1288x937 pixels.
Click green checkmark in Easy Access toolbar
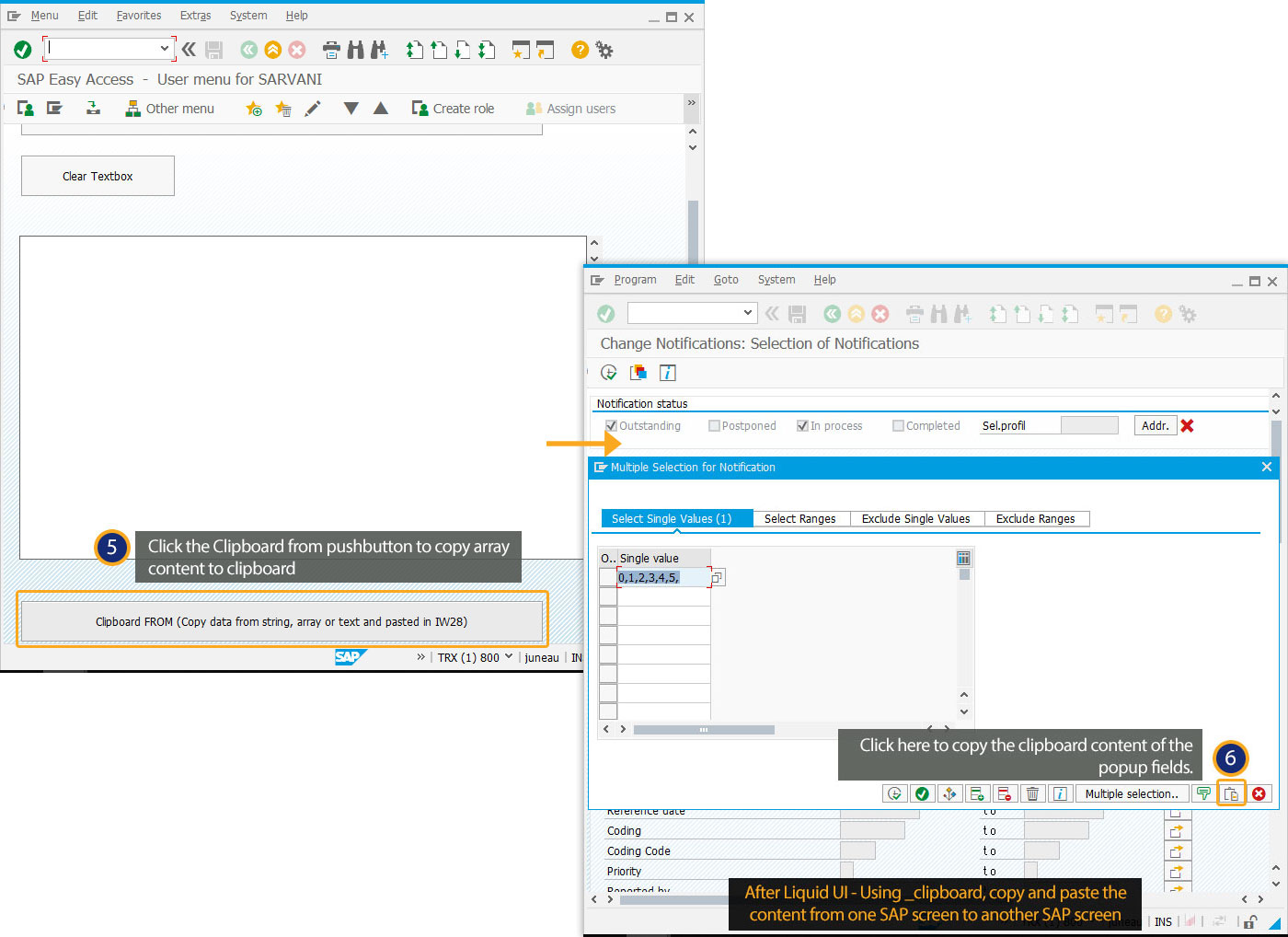point(23,50)
